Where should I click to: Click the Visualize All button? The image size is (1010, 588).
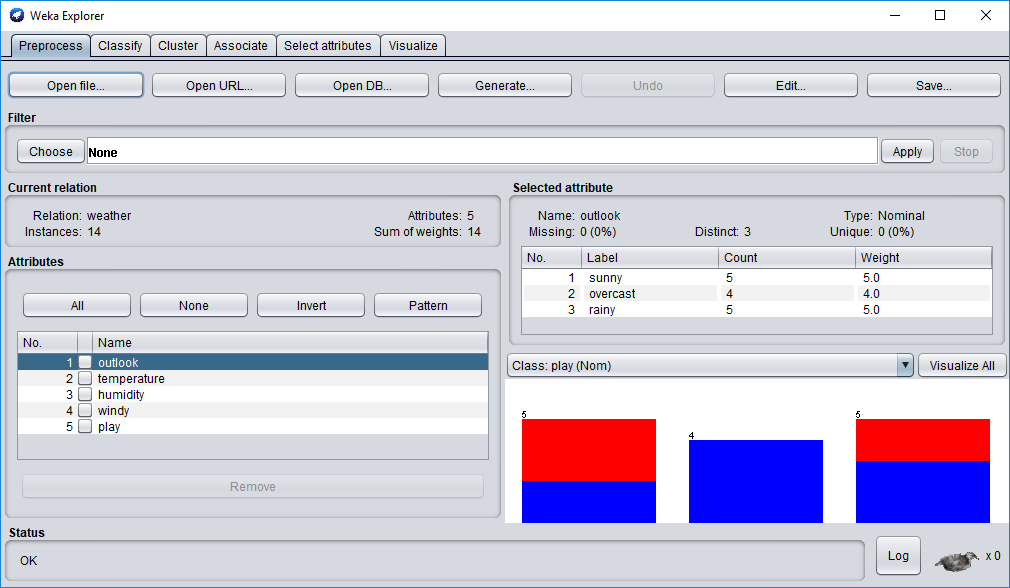[961, 366]
